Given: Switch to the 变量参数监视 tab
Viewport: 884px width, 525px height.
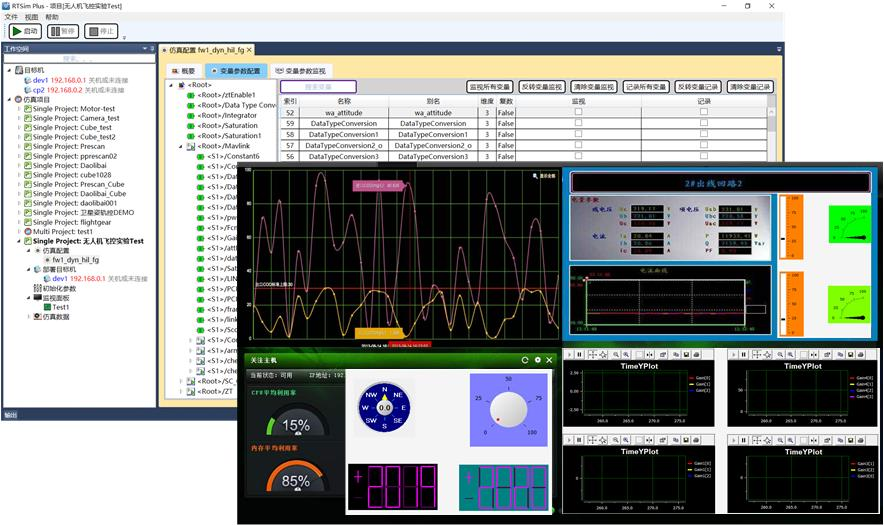Looking at the screenshot, I should pyautogui.click(x=300, y=72).
